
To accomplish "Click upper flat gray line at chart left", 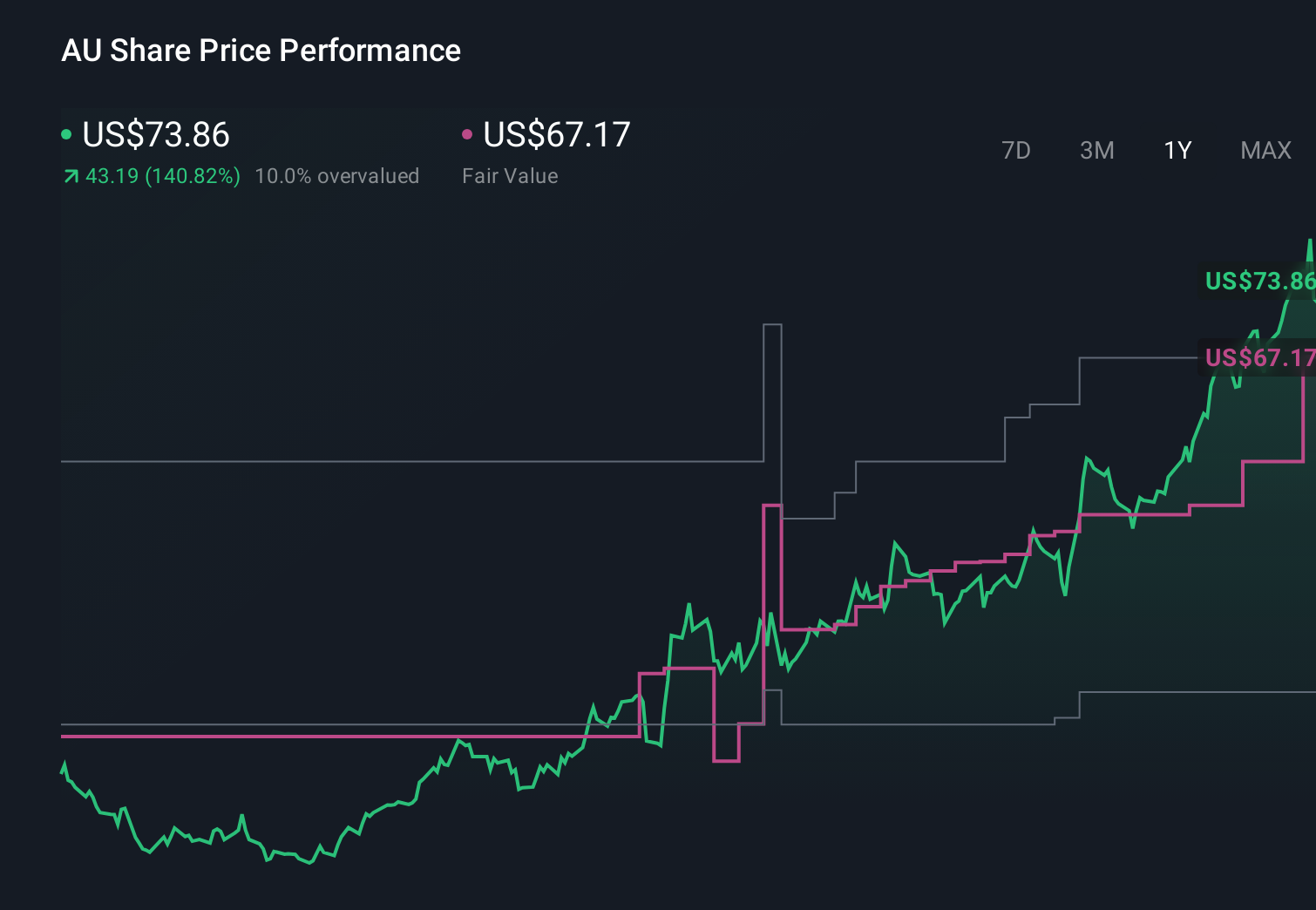I will (349, 461).
